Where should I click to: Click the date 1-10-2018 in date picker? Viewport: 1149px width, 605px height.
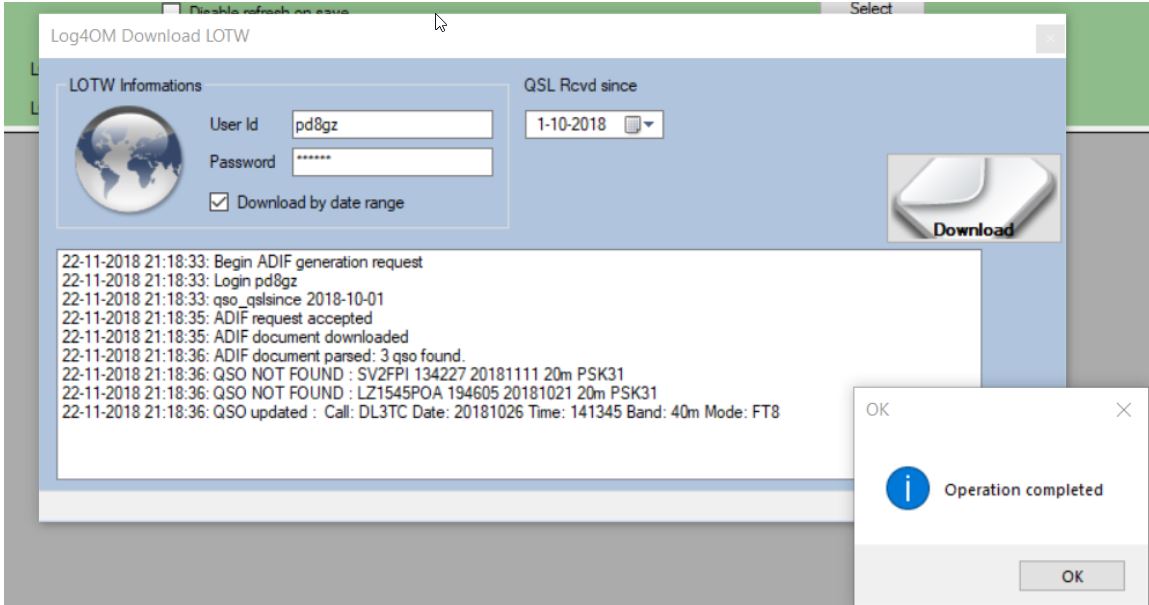tap(572, 125)
